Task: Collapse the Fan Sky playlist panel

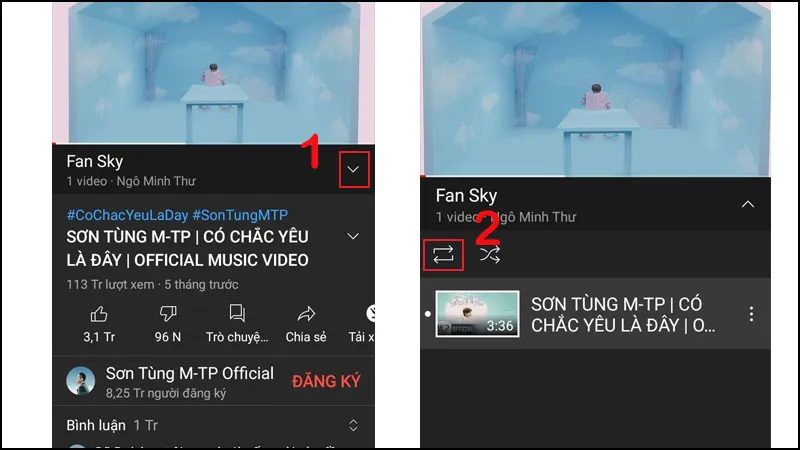Action: [x=747, y=204]
